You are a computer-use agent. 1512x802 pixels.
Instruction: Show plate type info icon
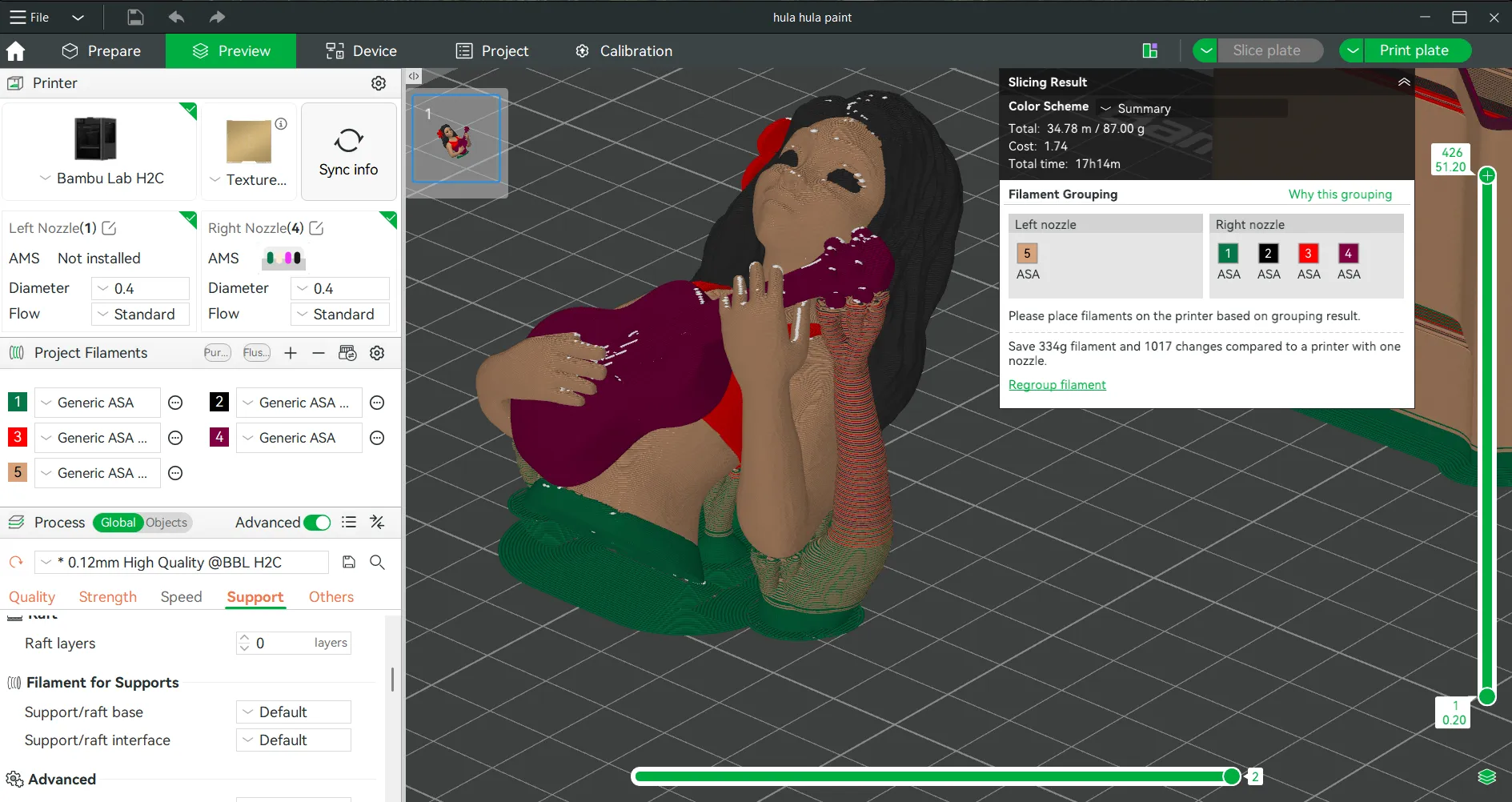281,124
